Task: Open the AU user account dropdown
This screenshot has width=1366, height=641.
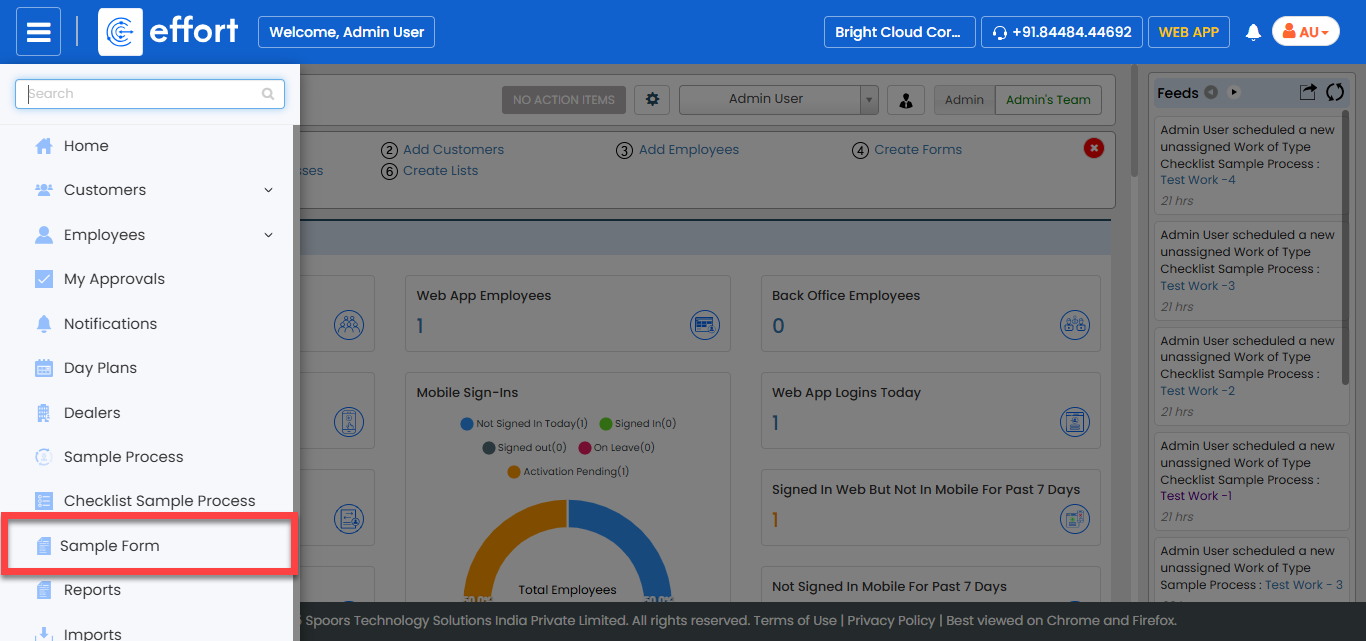Action: (x=1305, y=32)
